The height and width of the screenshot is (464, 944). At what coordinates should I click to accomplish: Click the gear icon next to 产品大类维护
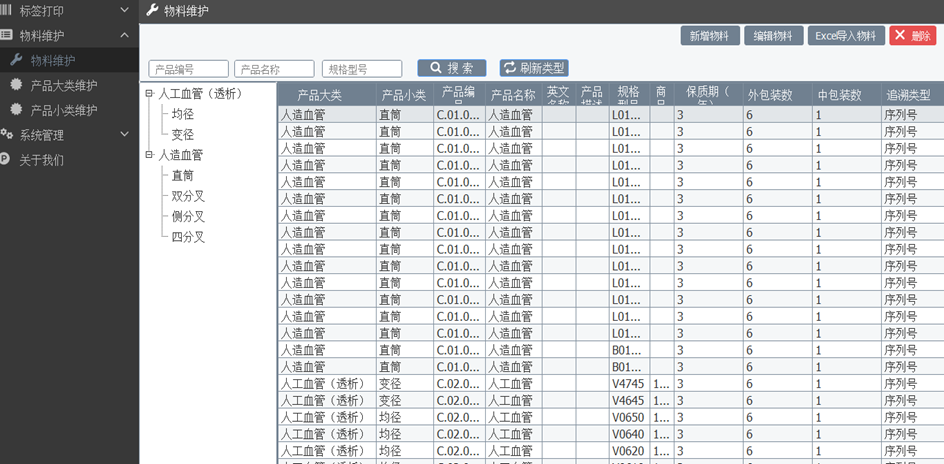tap(16, 85)
